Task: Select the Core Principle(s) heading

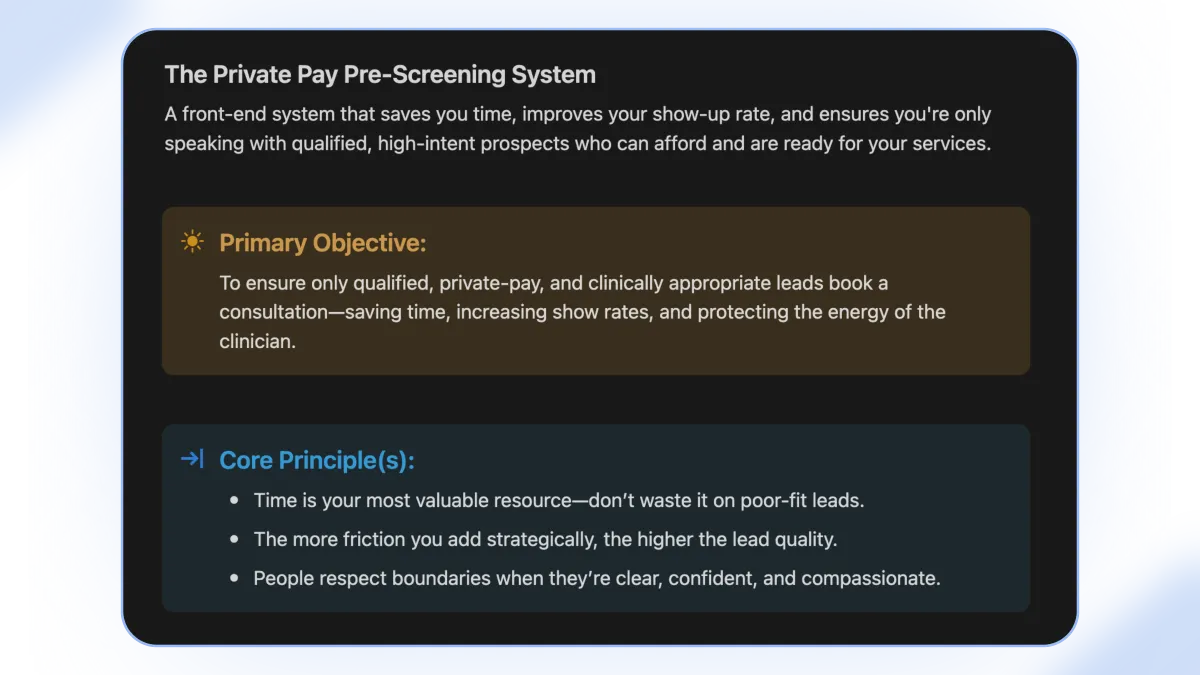Action: pos(317,460)
